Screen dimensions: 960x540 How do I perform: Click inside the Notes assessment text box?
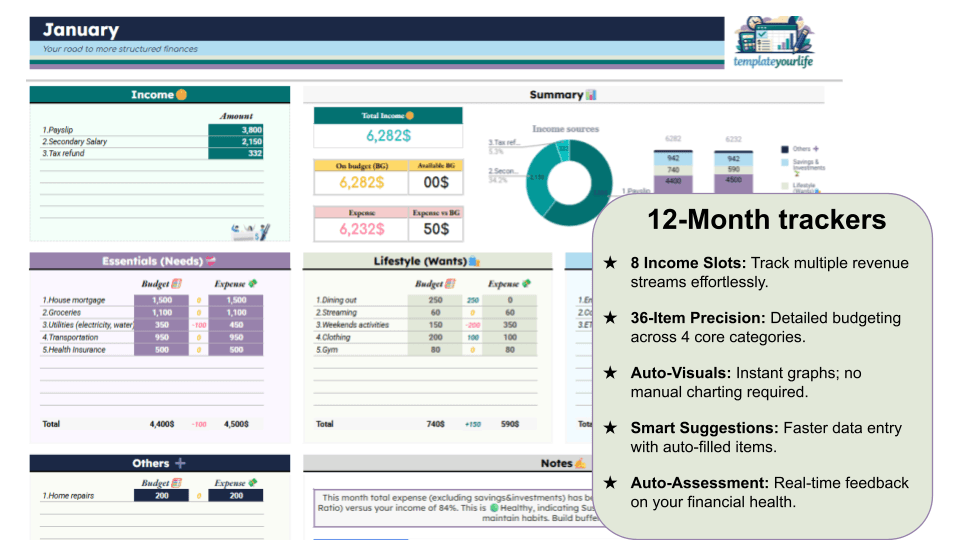click(454, 508)
